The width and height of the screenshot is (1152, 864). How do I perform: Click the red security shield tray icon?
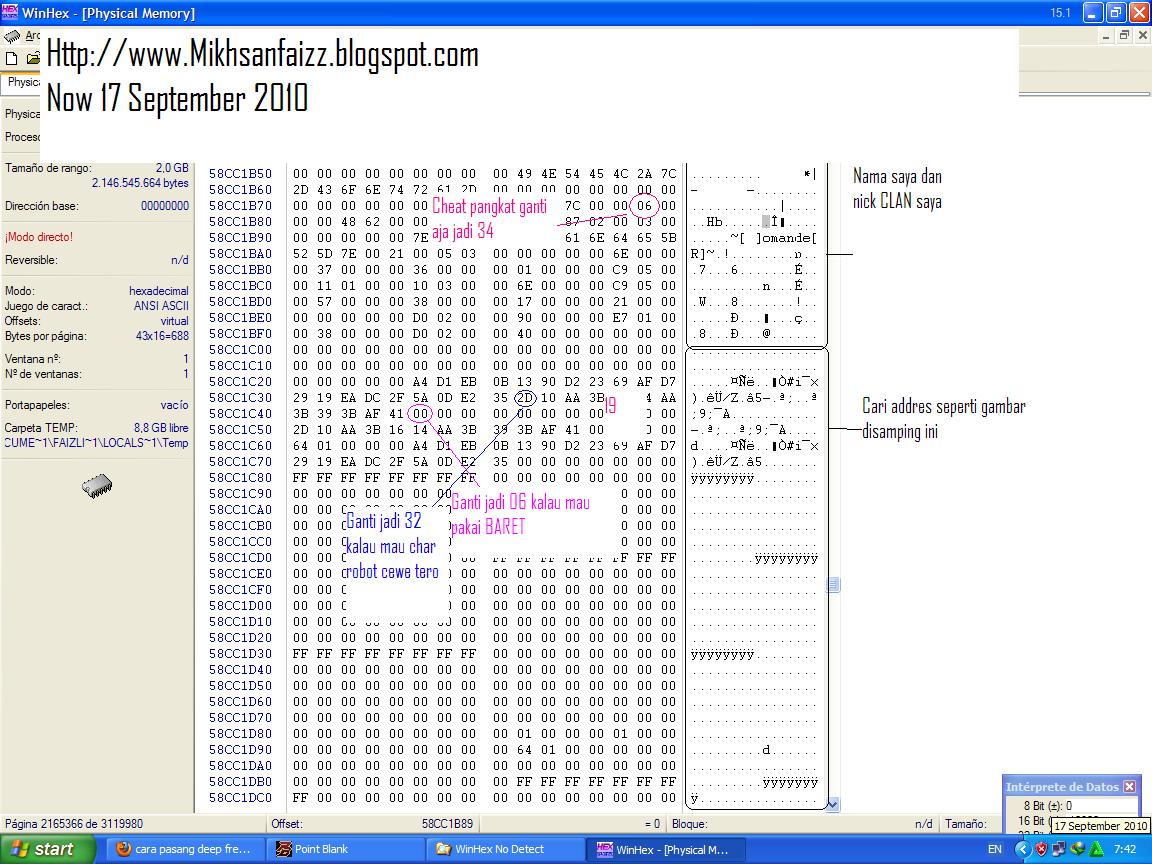click(1040, 849)
